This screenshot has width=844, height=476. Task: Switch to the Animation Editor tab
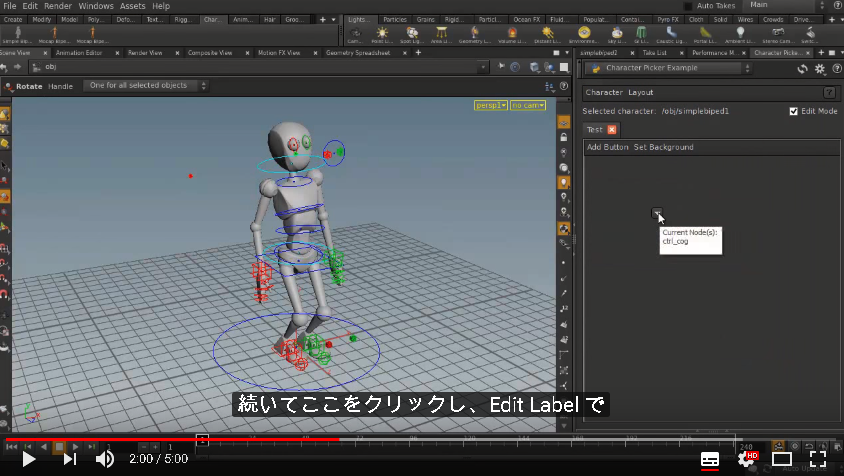[79, 53]
